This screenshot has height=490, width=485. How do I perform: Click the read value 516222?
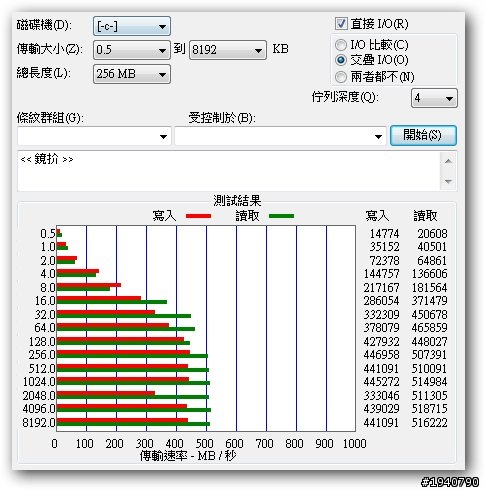pyautogui.click(x=429, y=423)
